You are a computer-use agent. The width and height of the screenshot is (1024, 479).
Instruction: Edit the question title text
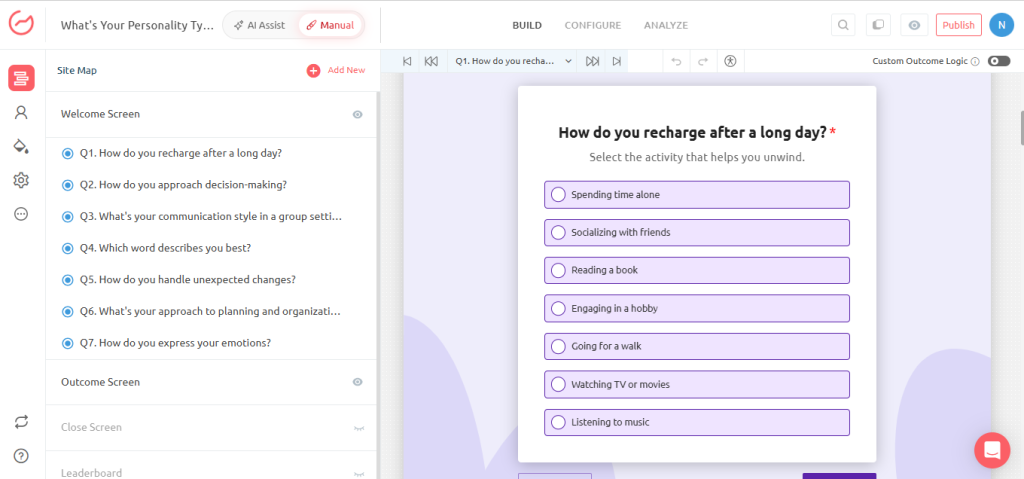pos(692,133)
